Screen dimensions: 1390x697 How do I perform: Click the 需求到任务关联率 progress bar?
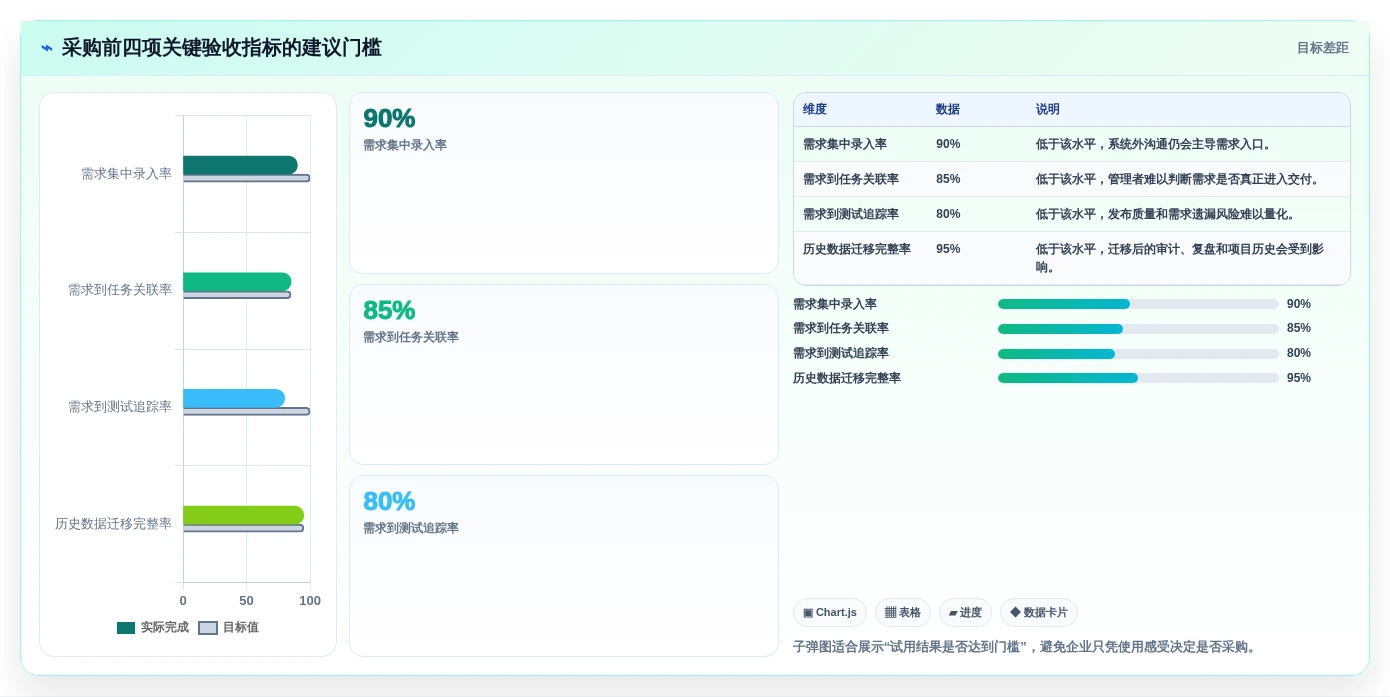pyautogui.click(x=1138, y=328)
